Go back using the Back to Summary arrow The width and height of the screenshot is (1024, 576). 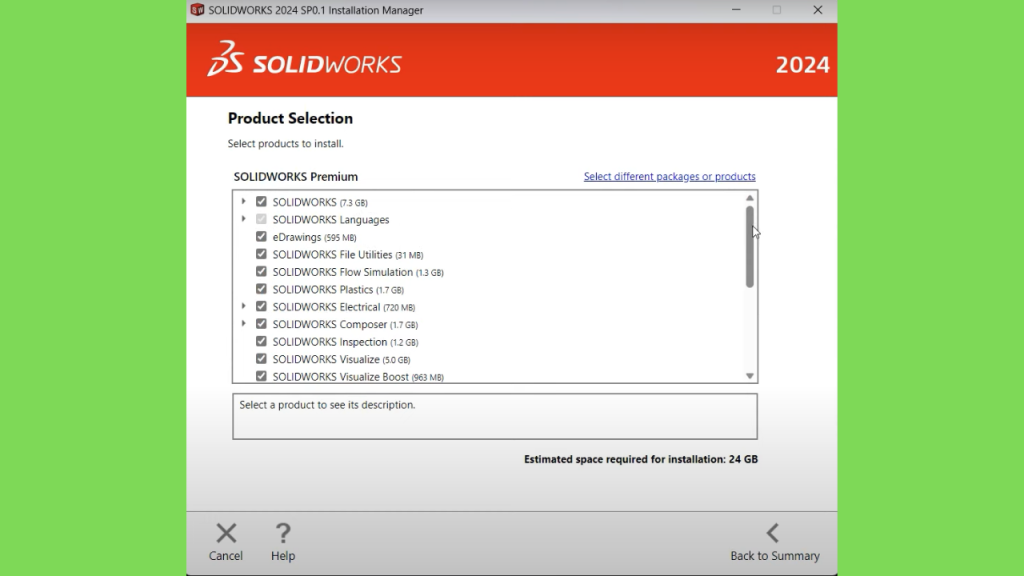click(773, 533)
